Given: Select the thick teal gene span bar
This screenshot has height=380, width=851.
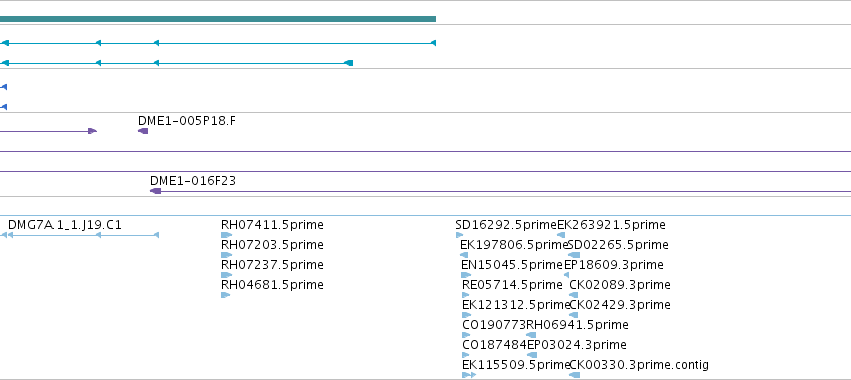Looking at the screenshot, I should [x=218, y=19].
